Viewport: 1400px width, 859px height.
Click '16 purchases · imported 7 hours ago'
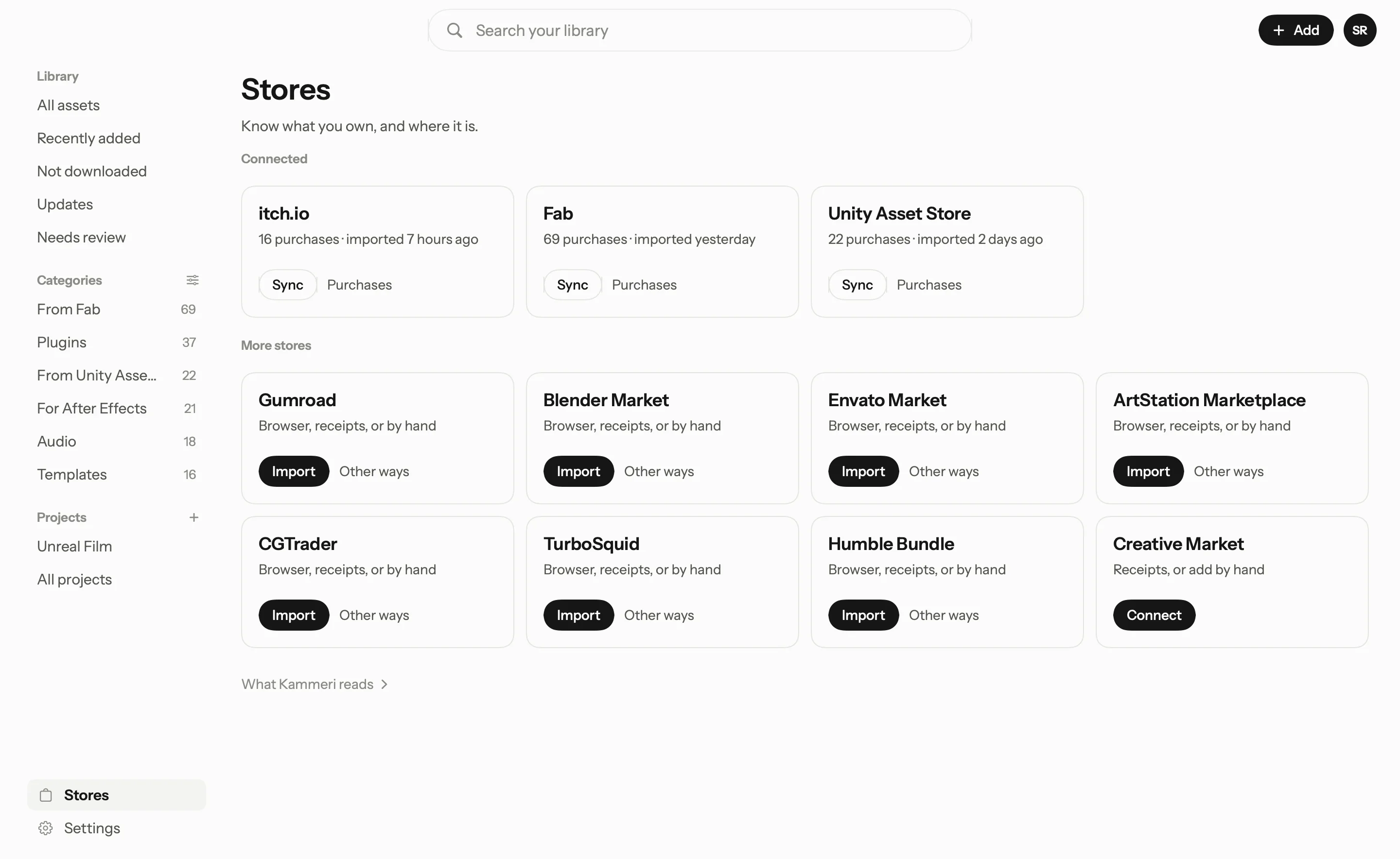click(x=368, y=239)
